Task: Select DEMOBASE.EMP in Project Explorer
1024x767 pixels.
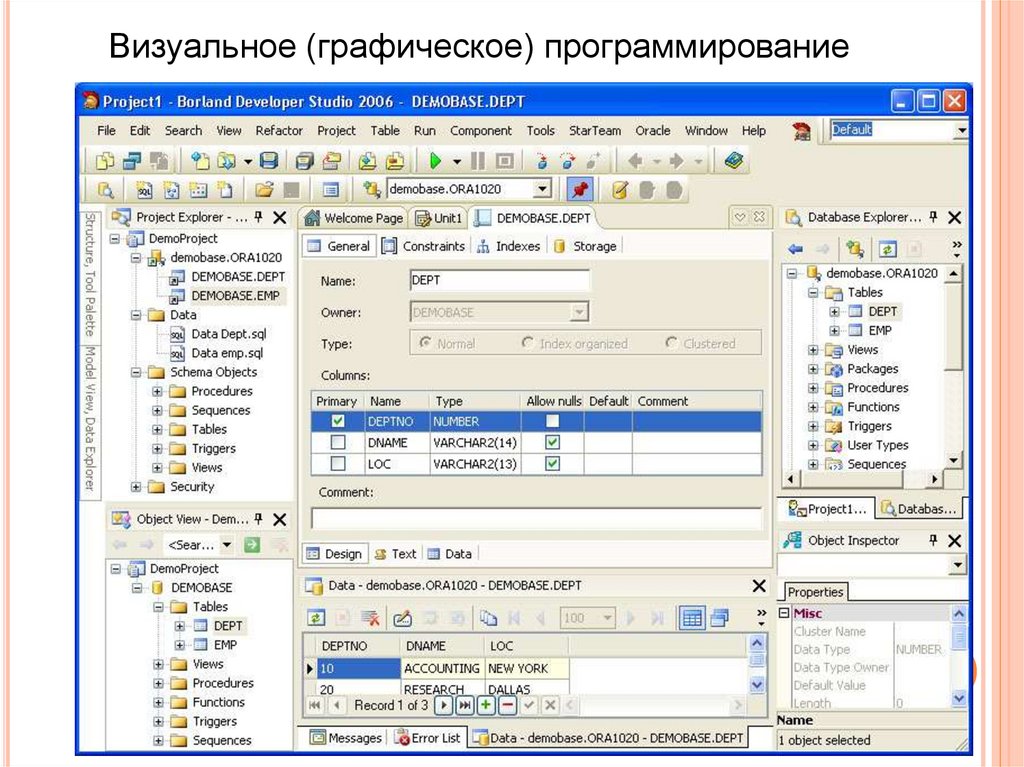Action: (x=235, y=296)
